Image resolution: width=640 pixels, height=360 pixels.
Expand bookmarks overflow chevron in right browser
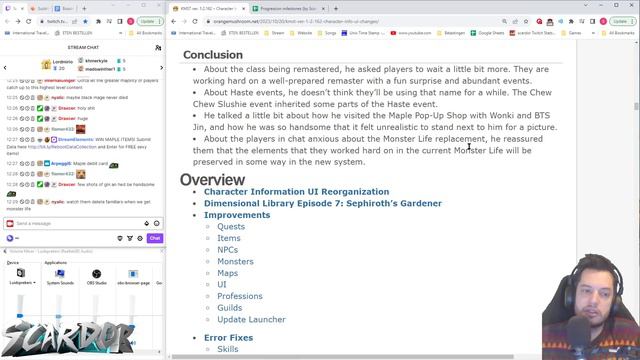pos(593,33)
